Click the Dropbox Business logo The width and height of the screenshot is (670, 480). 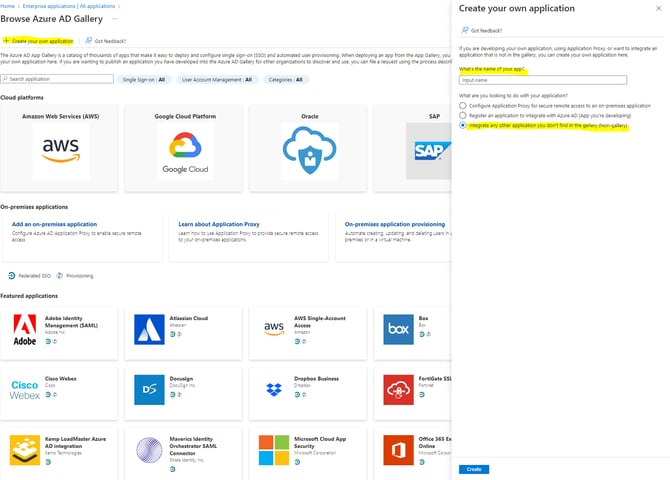pyautogui.click(x=274, y=390)
